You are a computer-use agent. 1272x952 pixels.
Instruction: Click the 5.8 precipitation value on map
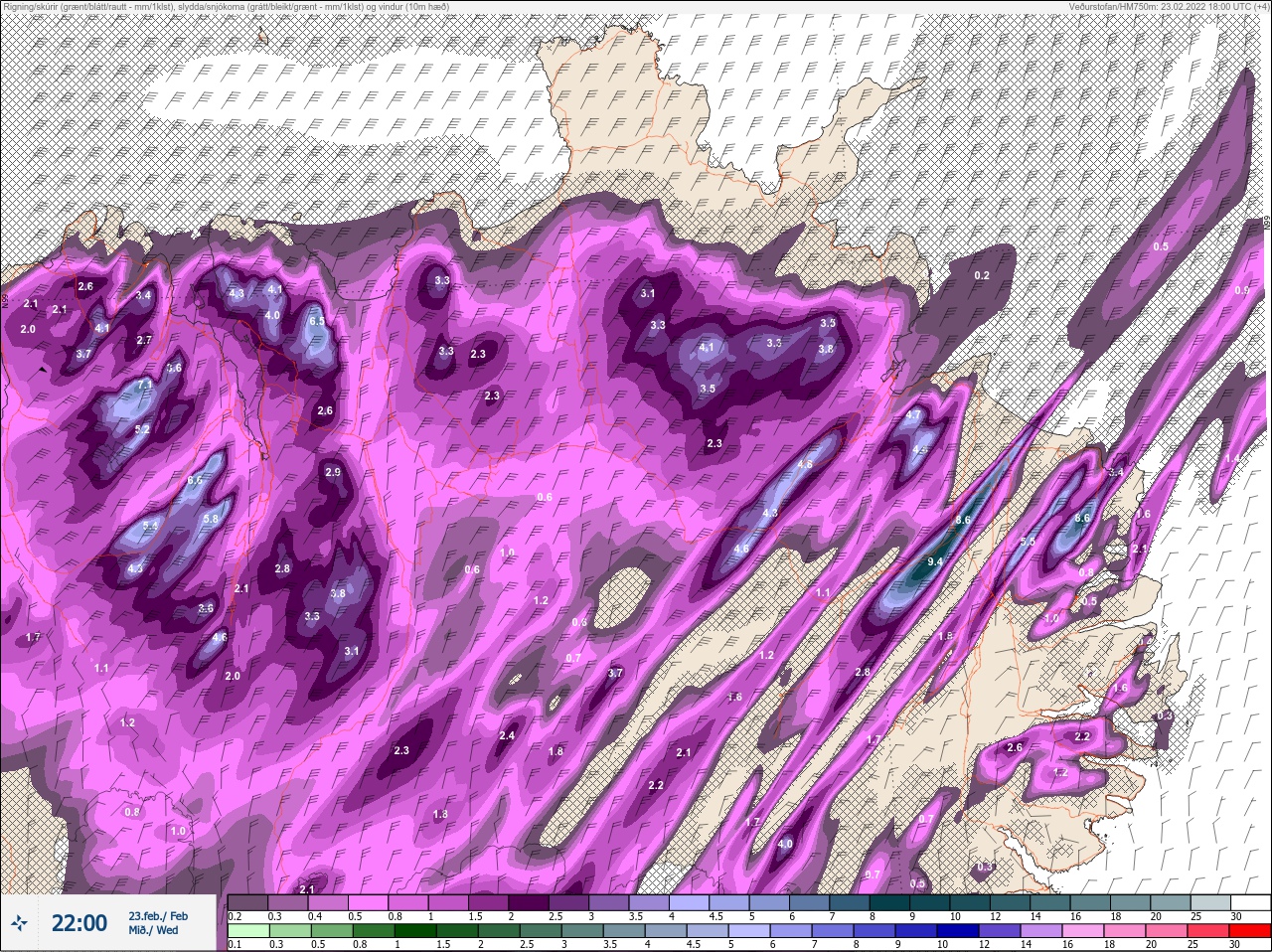pos(211,519)
